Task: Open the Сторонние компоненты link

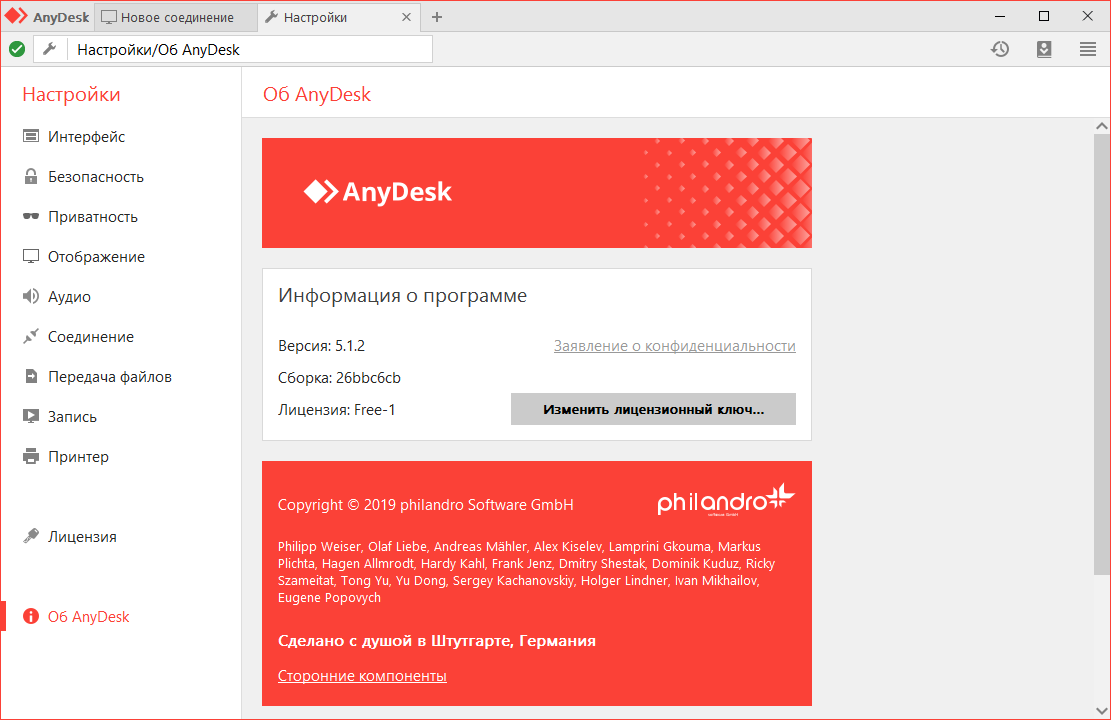Action: pos(362,675)
